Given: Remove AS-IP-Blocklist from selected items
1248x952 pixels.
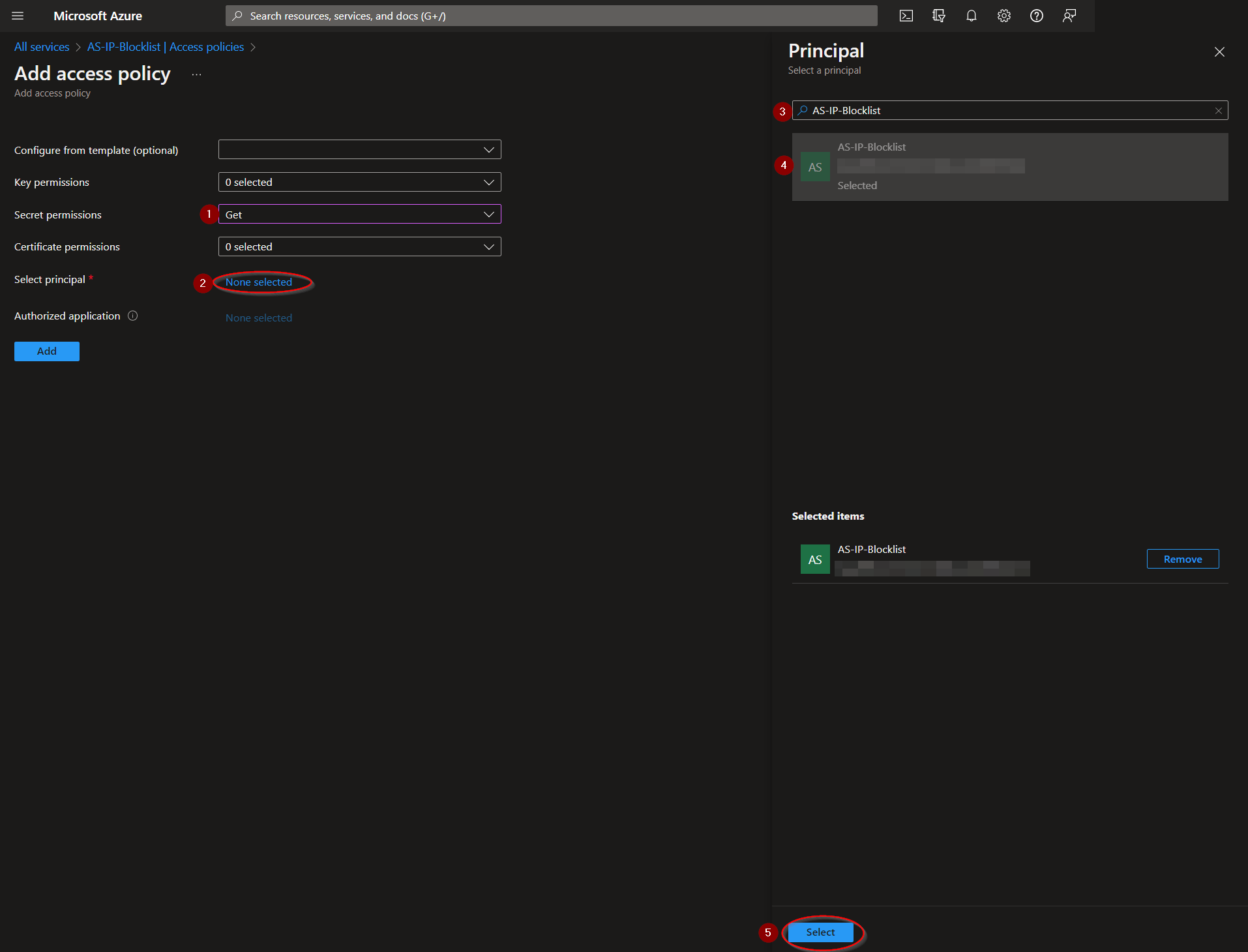Looking at the screenshot, I should tap(1183, 559).
